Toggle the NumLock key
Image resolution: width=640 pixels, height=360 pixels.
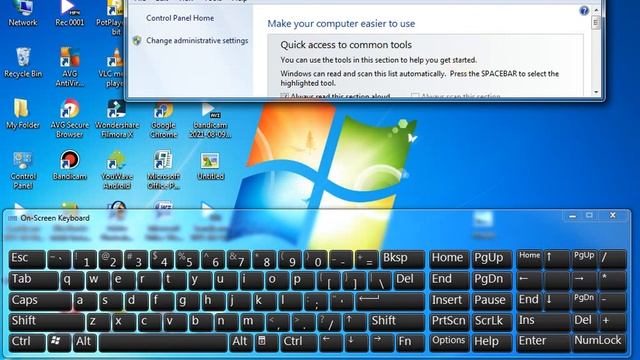pos(599,342)
